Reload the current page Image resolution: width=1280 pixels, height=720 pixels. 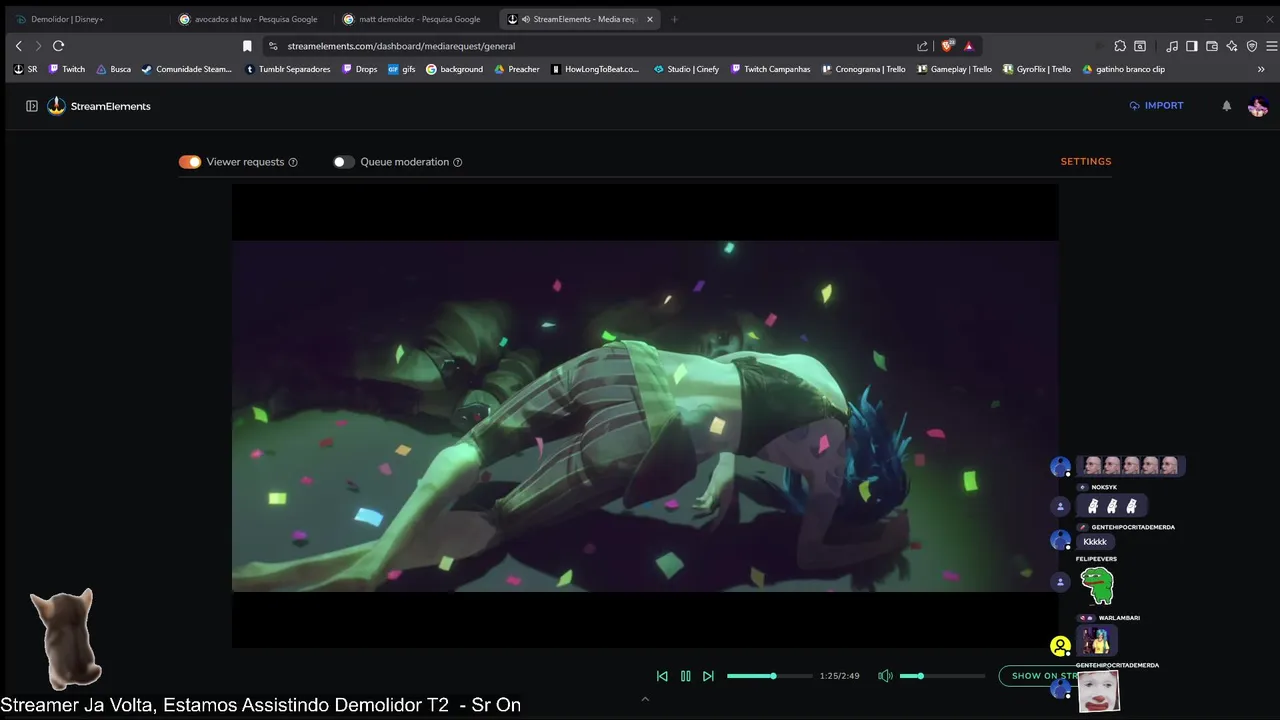59,46
